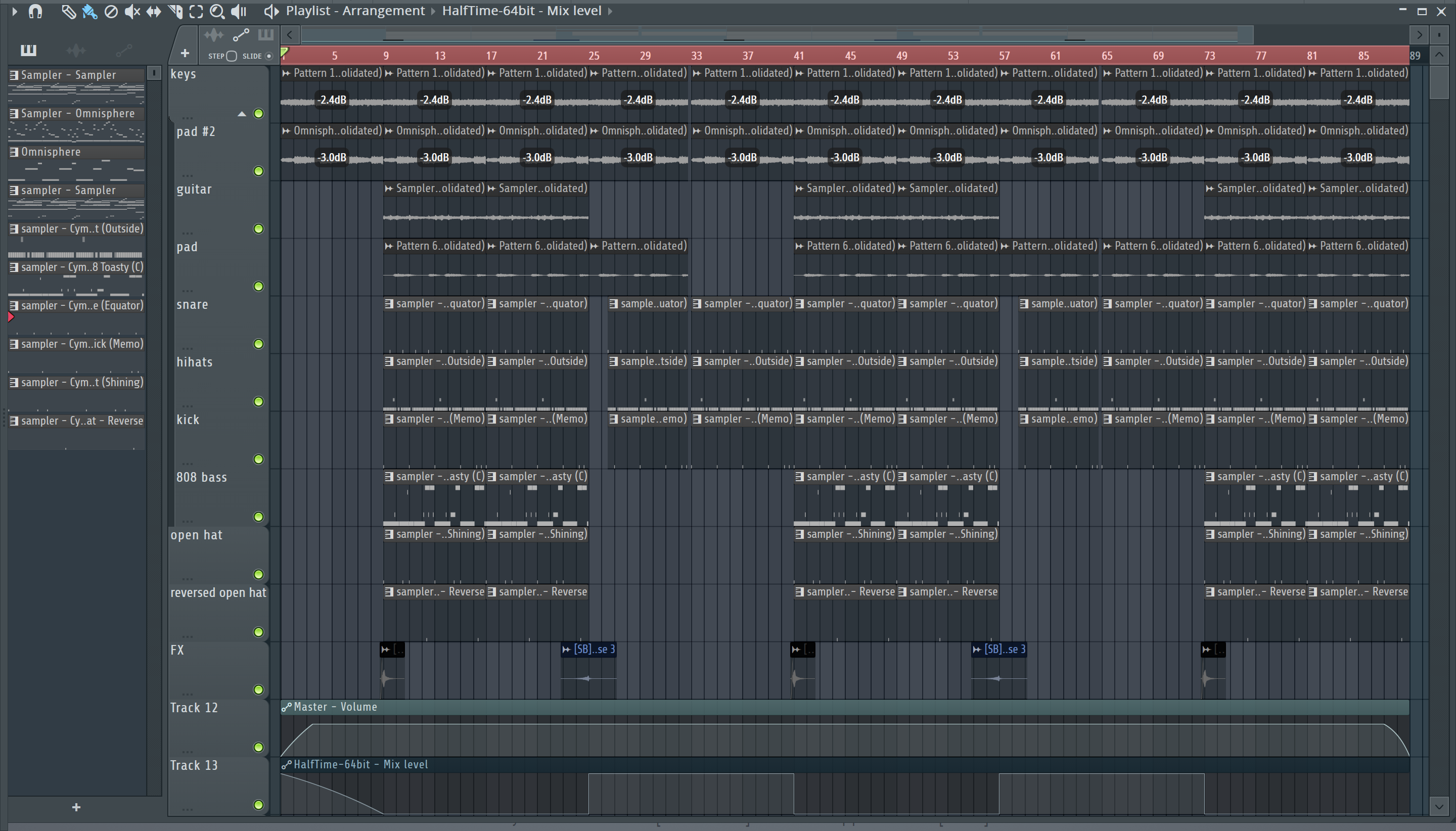
Task: Select the sampler - Cym..8 Toasty (C) pattern icon
Action: click(14, 267)
